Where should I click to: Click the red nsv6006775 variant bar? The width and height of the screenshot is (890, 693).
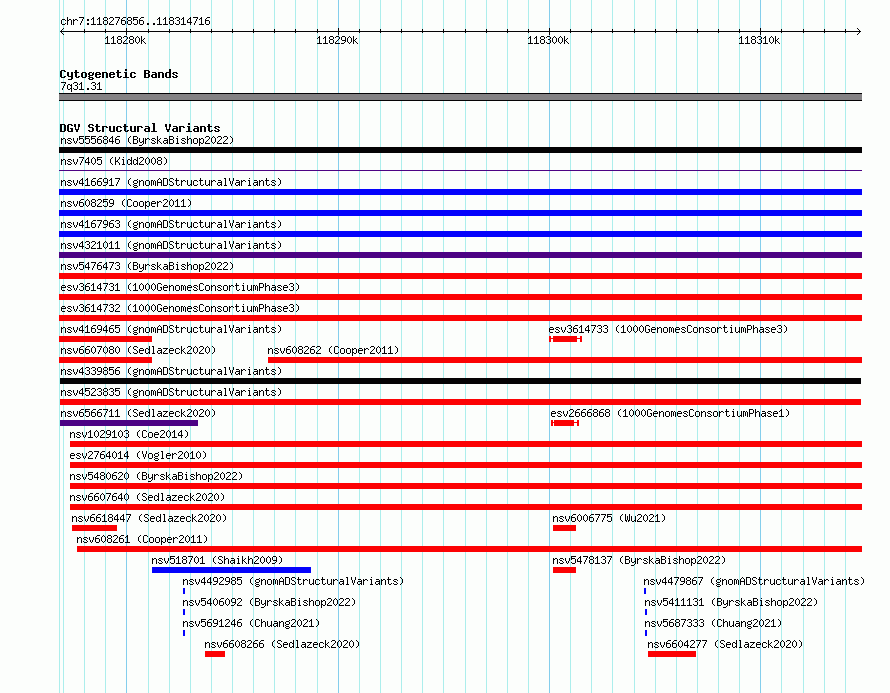564,528
